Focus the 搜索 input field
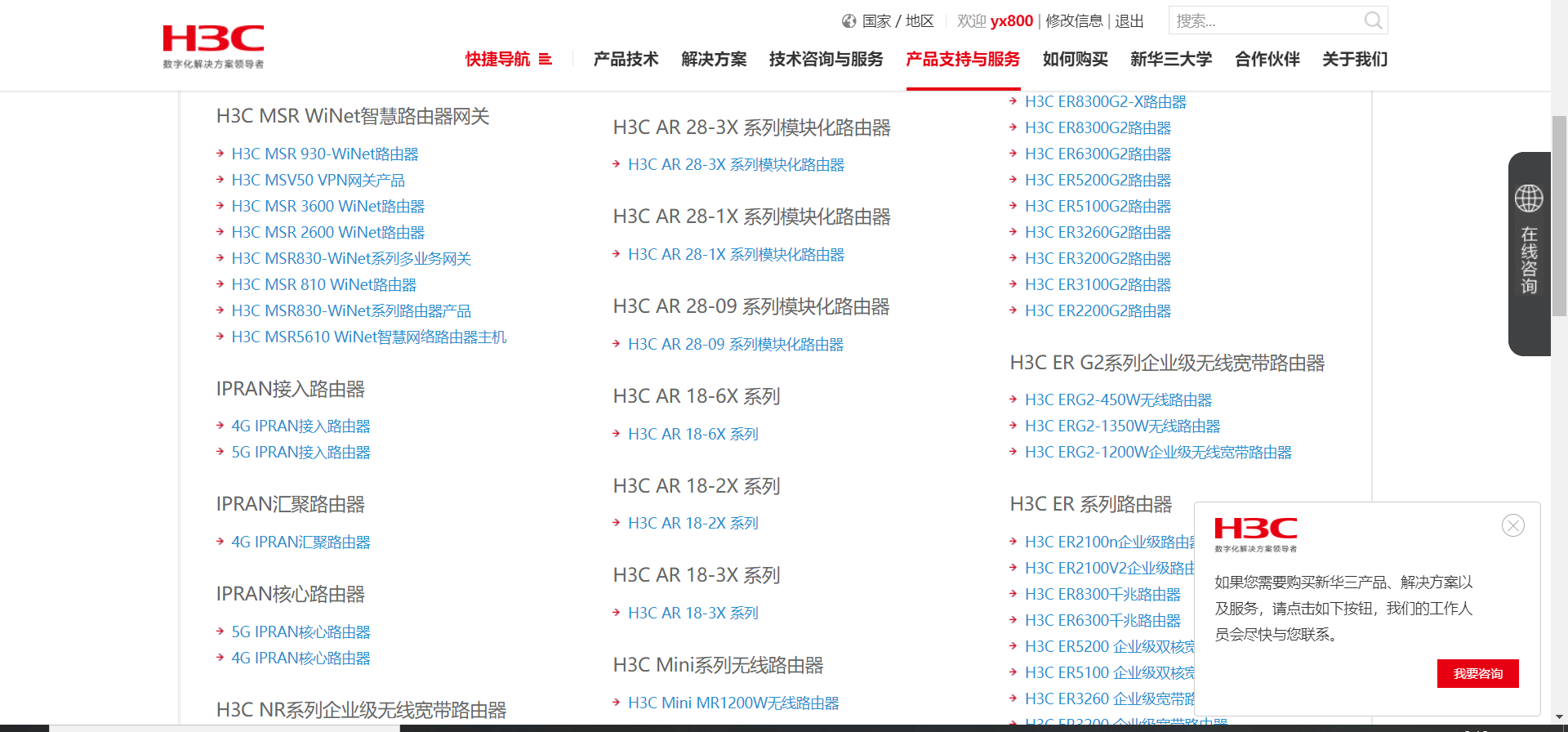Screen dimensions: 1568x732 1266,20
